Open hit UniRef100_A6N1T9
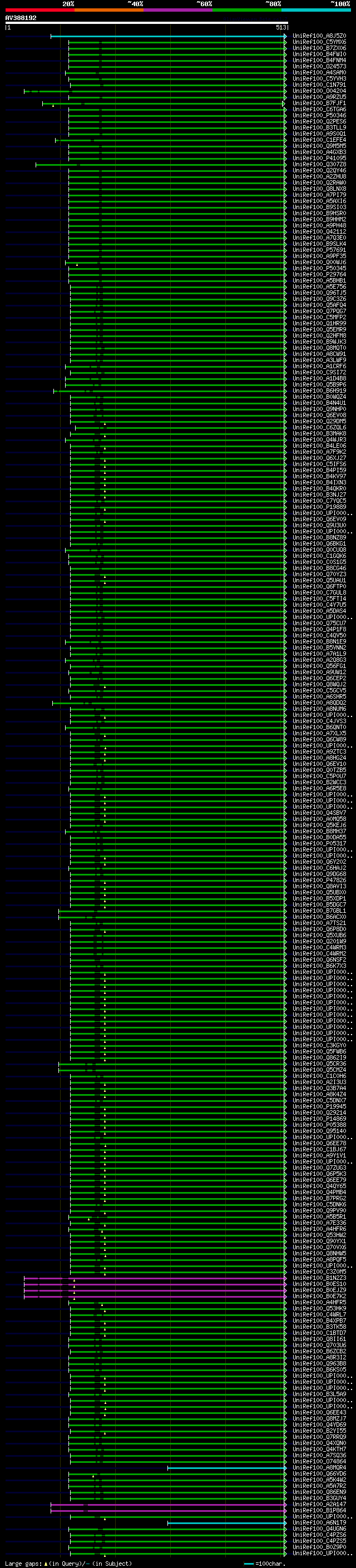 pos(319,1523)
